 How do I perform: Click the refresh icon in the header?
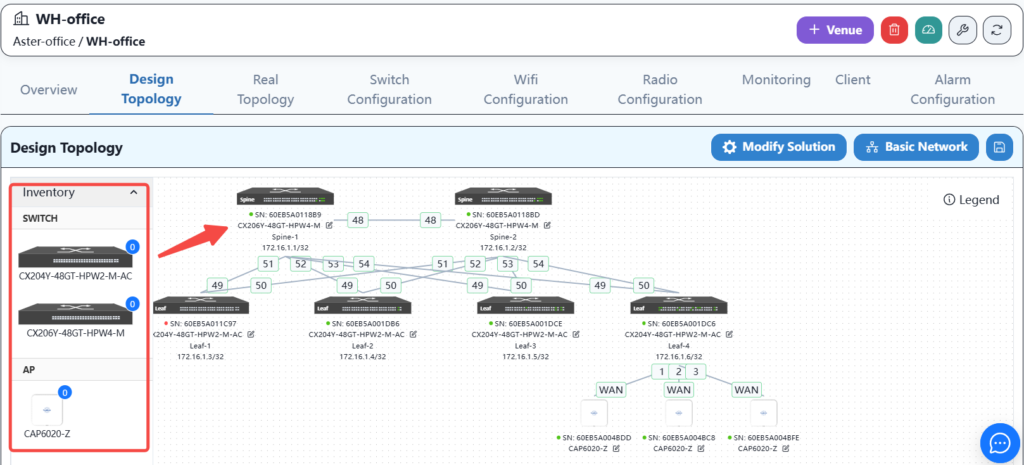coord(997,30)
